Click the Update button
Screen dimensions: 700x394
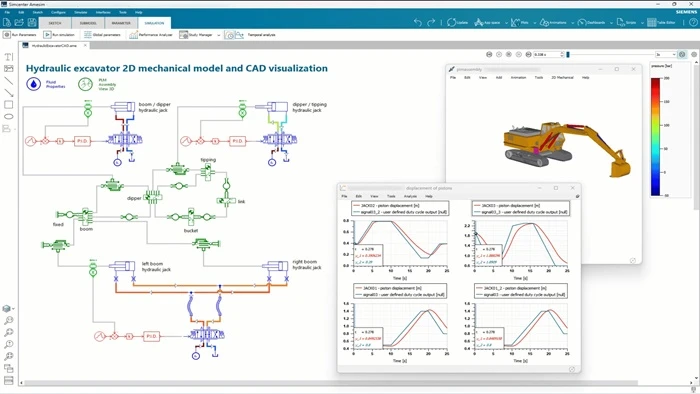[x=457, y=22]
